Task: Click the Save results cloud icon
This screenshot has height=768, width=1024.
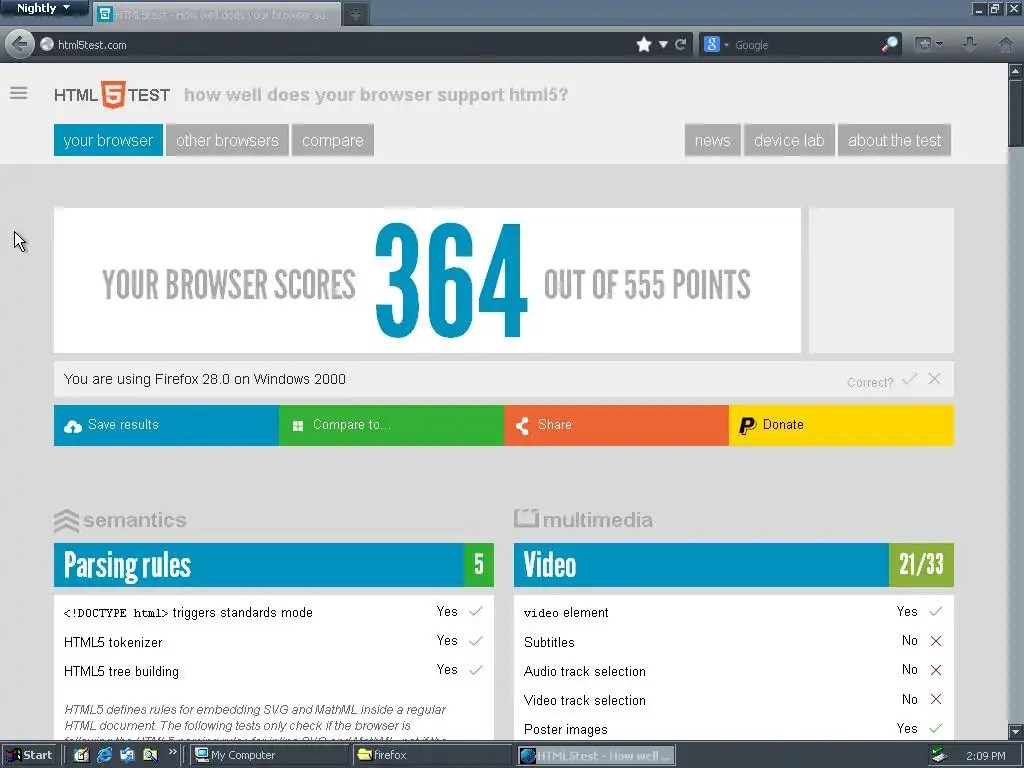Action: (73, 426)
